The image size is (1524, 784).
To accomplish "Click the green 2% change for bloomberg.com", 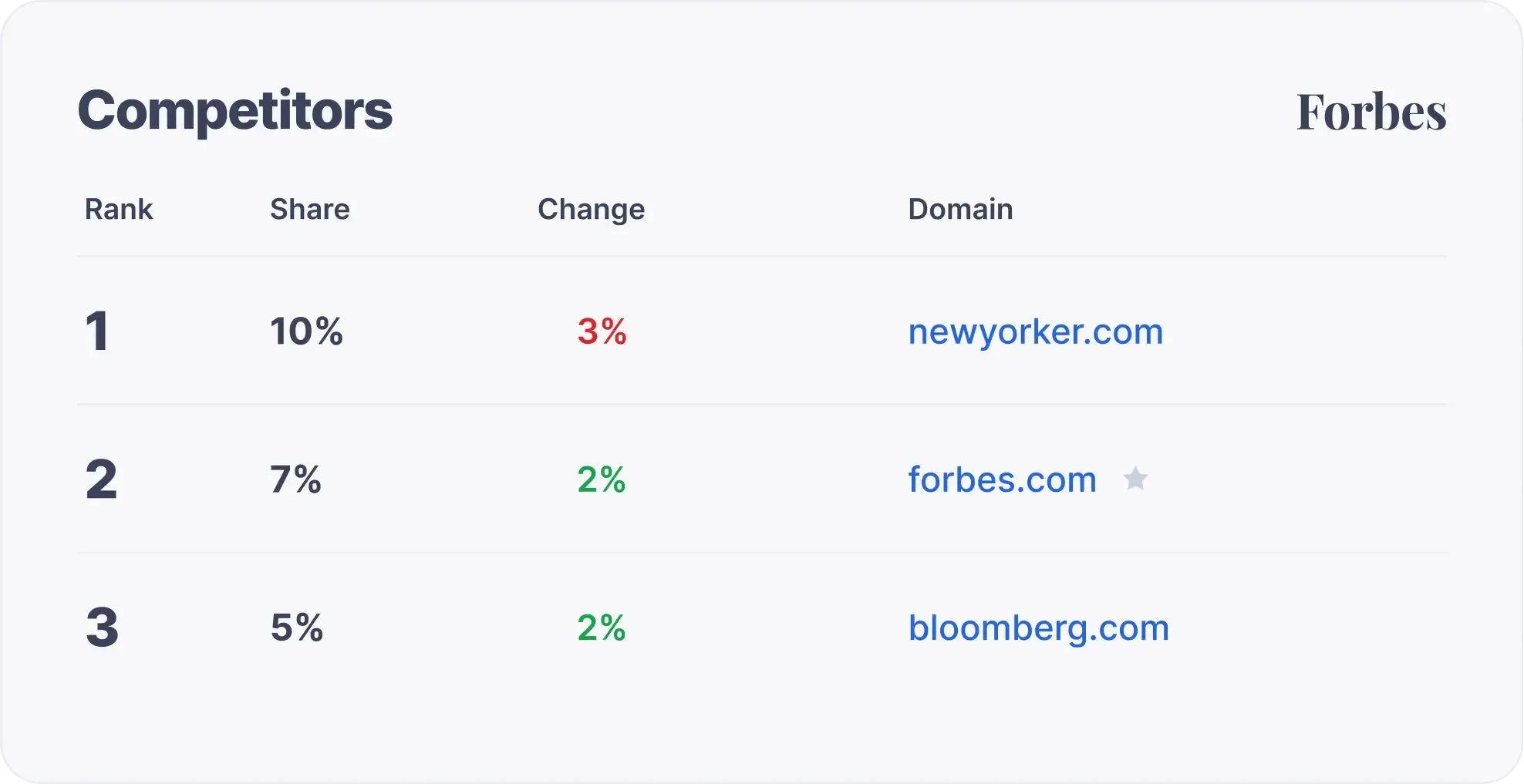I will tap(601, 628).
